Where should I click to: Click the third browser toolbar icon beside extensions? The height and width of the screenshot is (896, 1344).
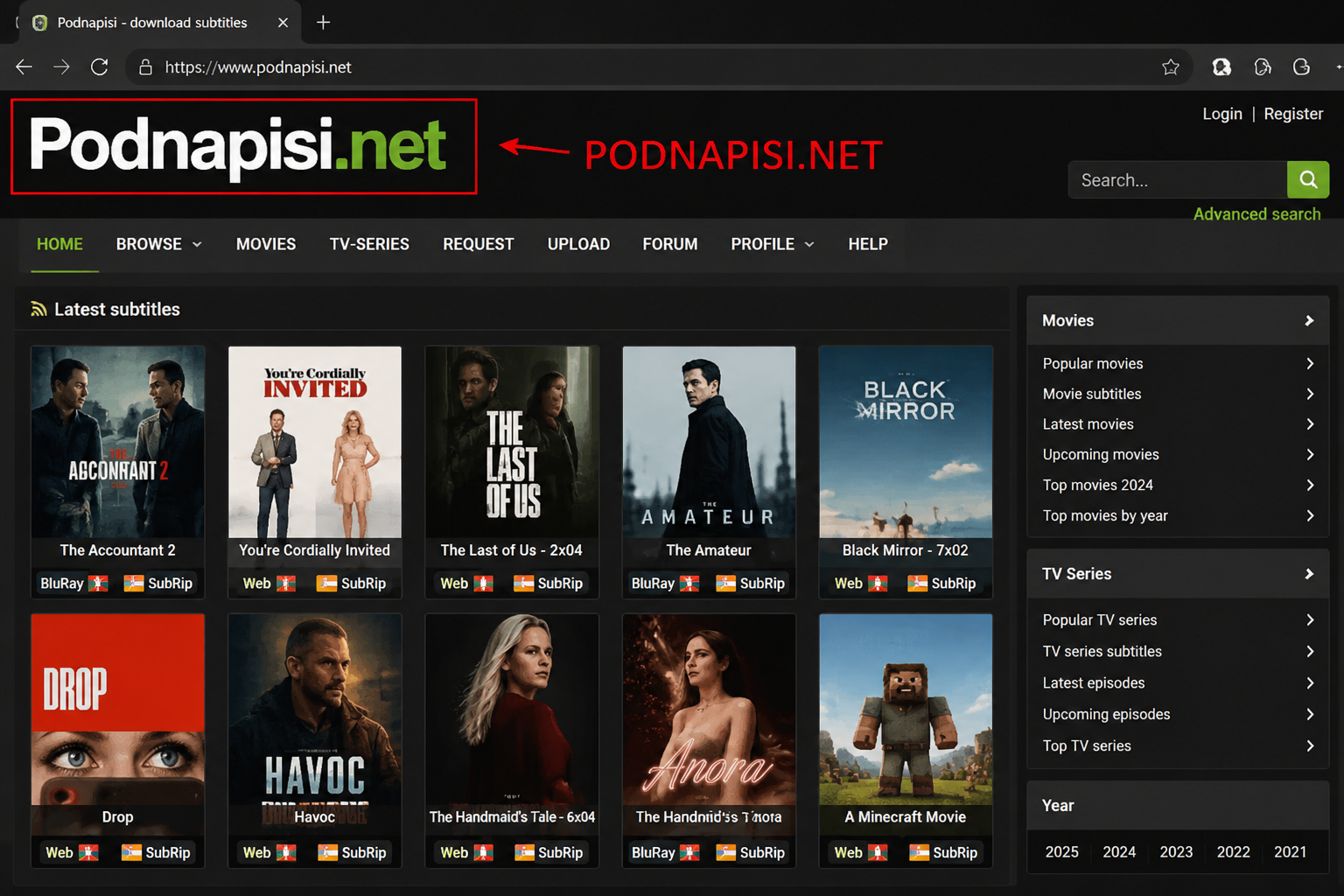(1302, 67)
